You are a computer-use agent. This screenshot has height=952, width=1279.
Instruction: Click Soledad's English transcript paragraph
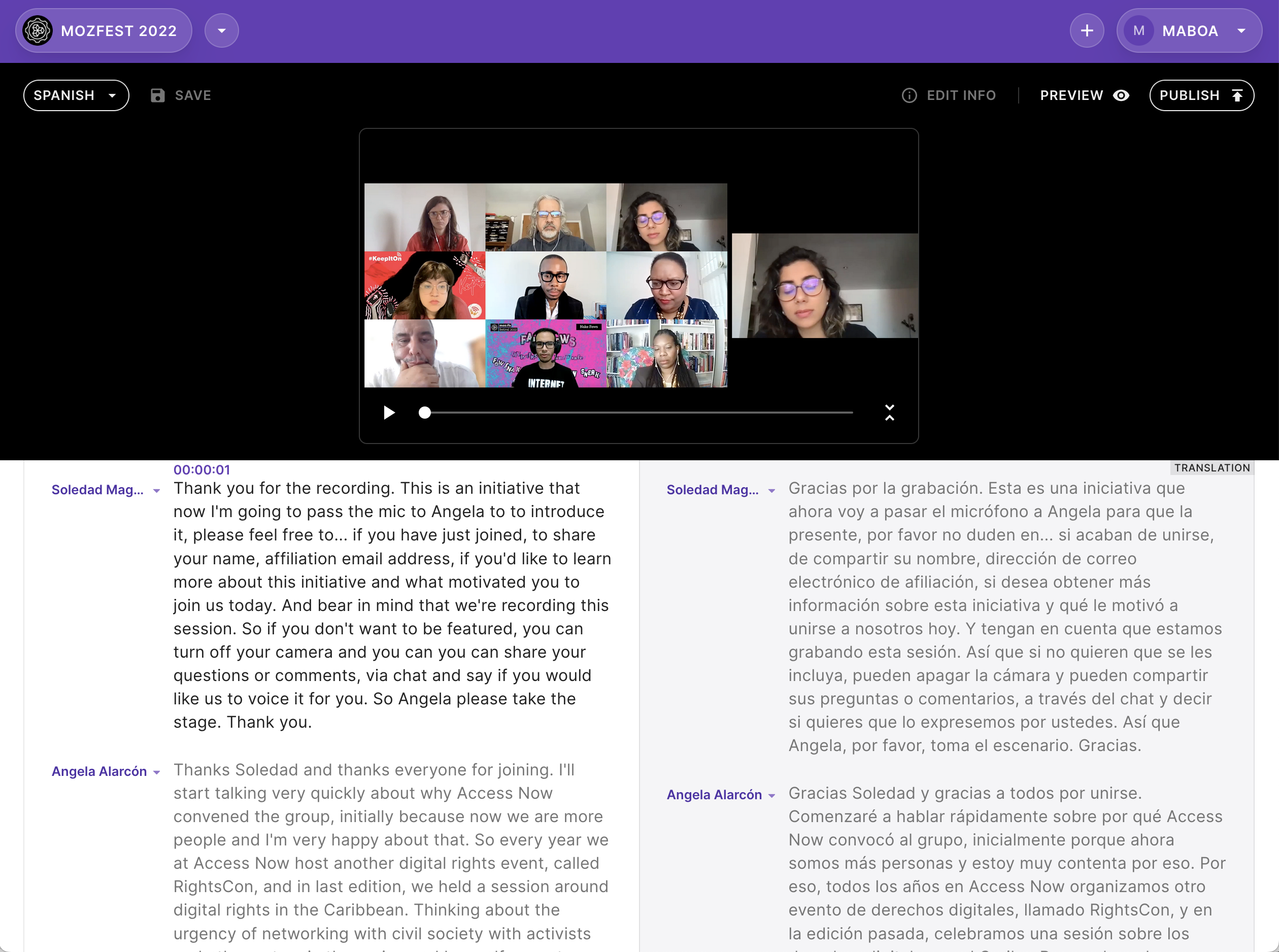[x=392, y=605]
